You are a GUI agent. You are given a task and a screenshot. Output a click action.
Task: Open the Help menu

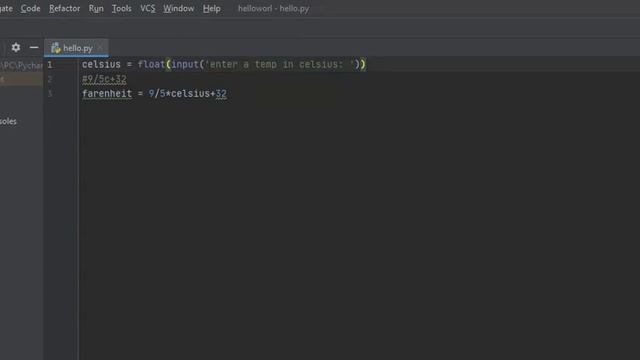click(211, 8)
